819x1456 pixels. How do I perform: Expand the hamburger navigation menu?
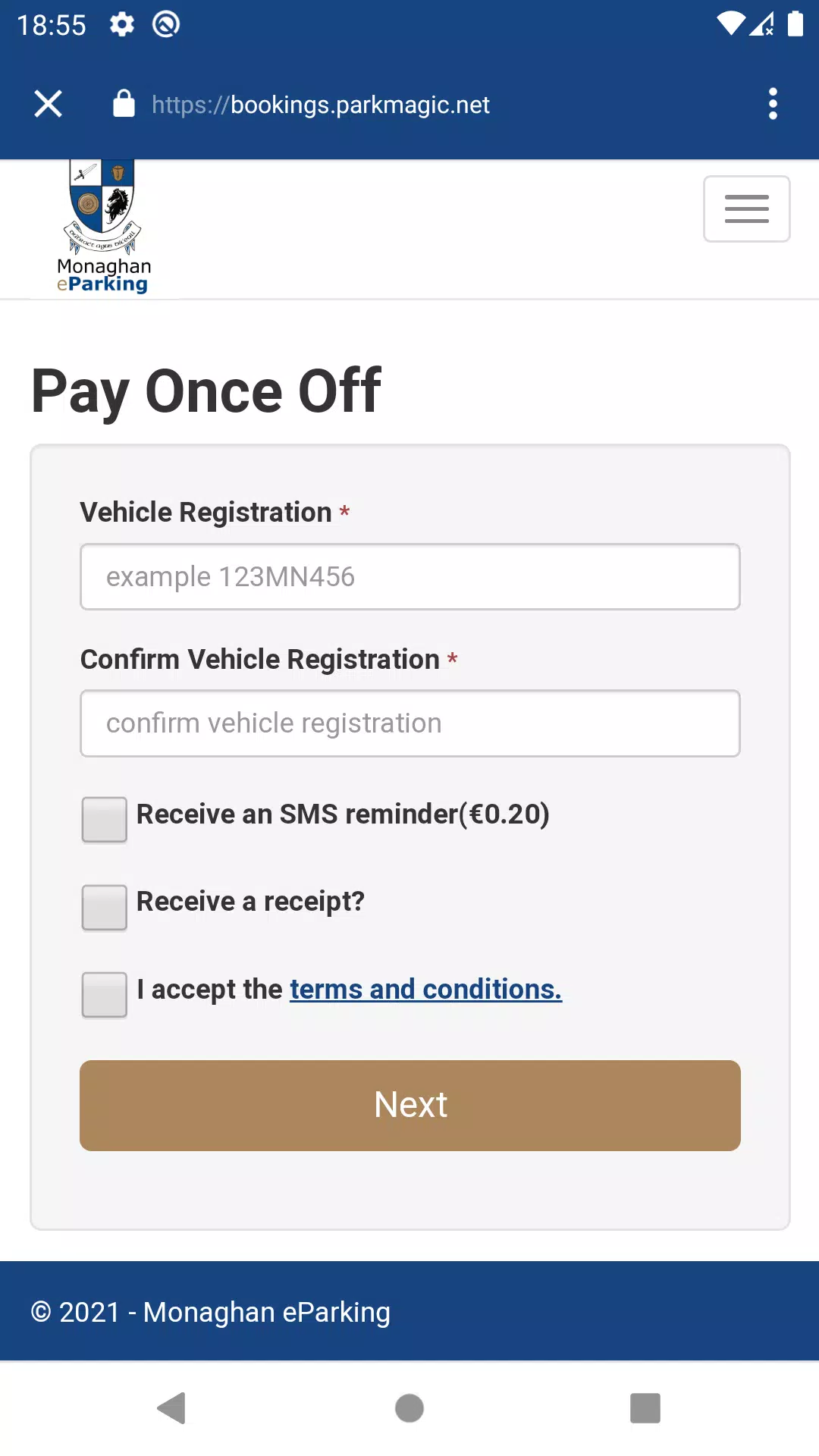(x=747, y=209)
